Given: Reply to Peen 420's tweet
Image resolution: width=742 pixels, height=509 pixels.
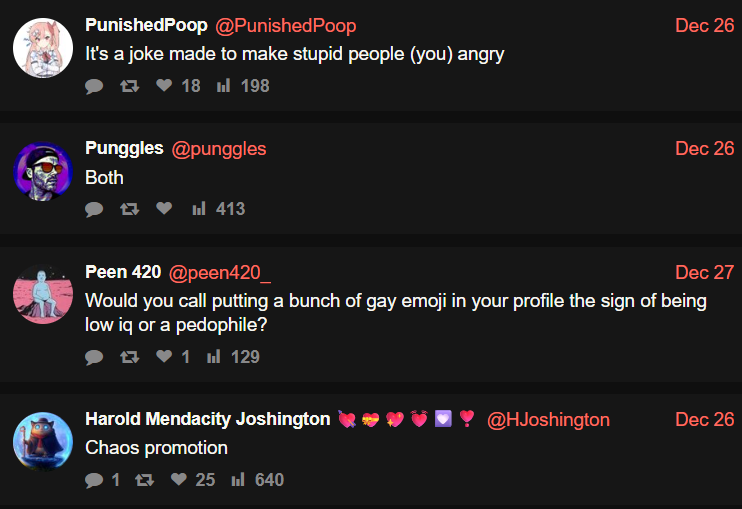Looking at the screenshot, I should point(94,357).
